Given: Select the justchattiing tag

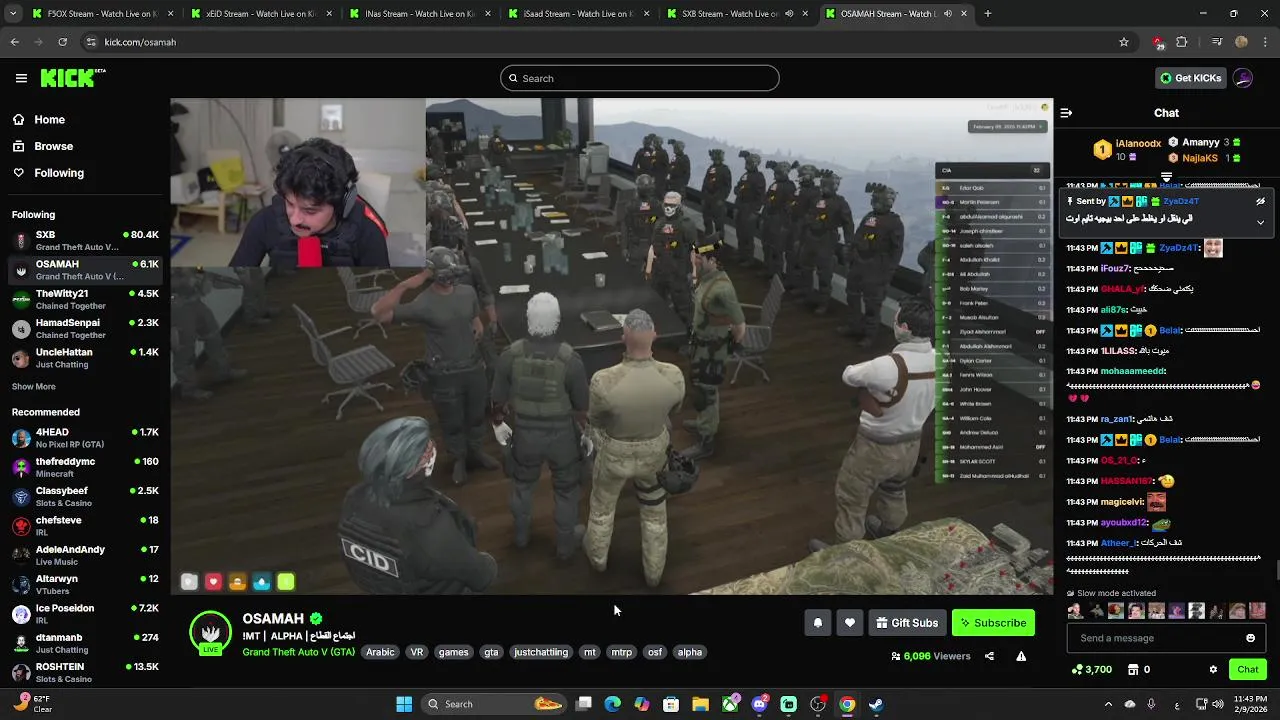Looking at the screenshot, I should [541, 652].
